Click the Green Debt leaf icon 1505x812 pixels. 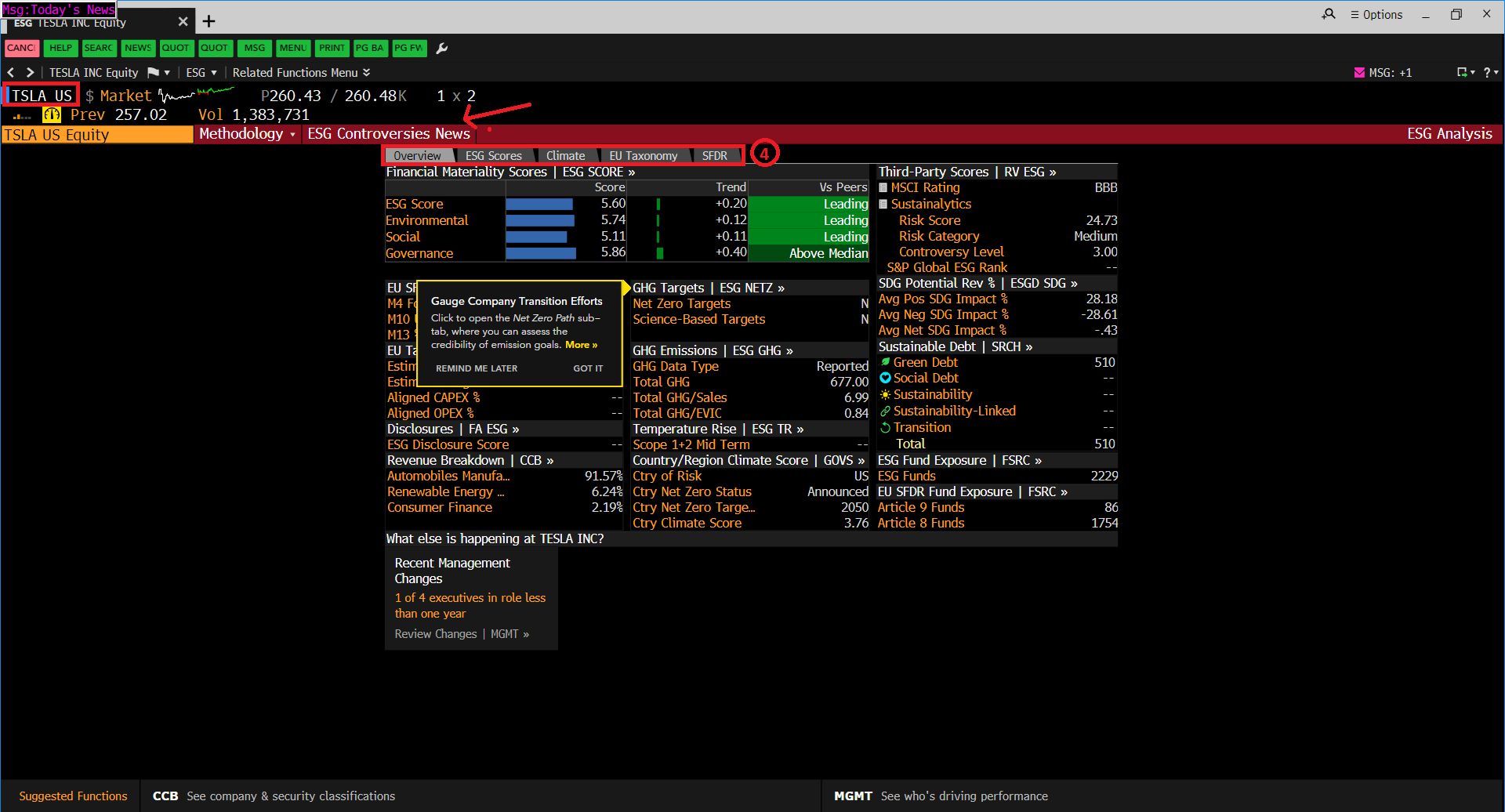click(886, 362)
